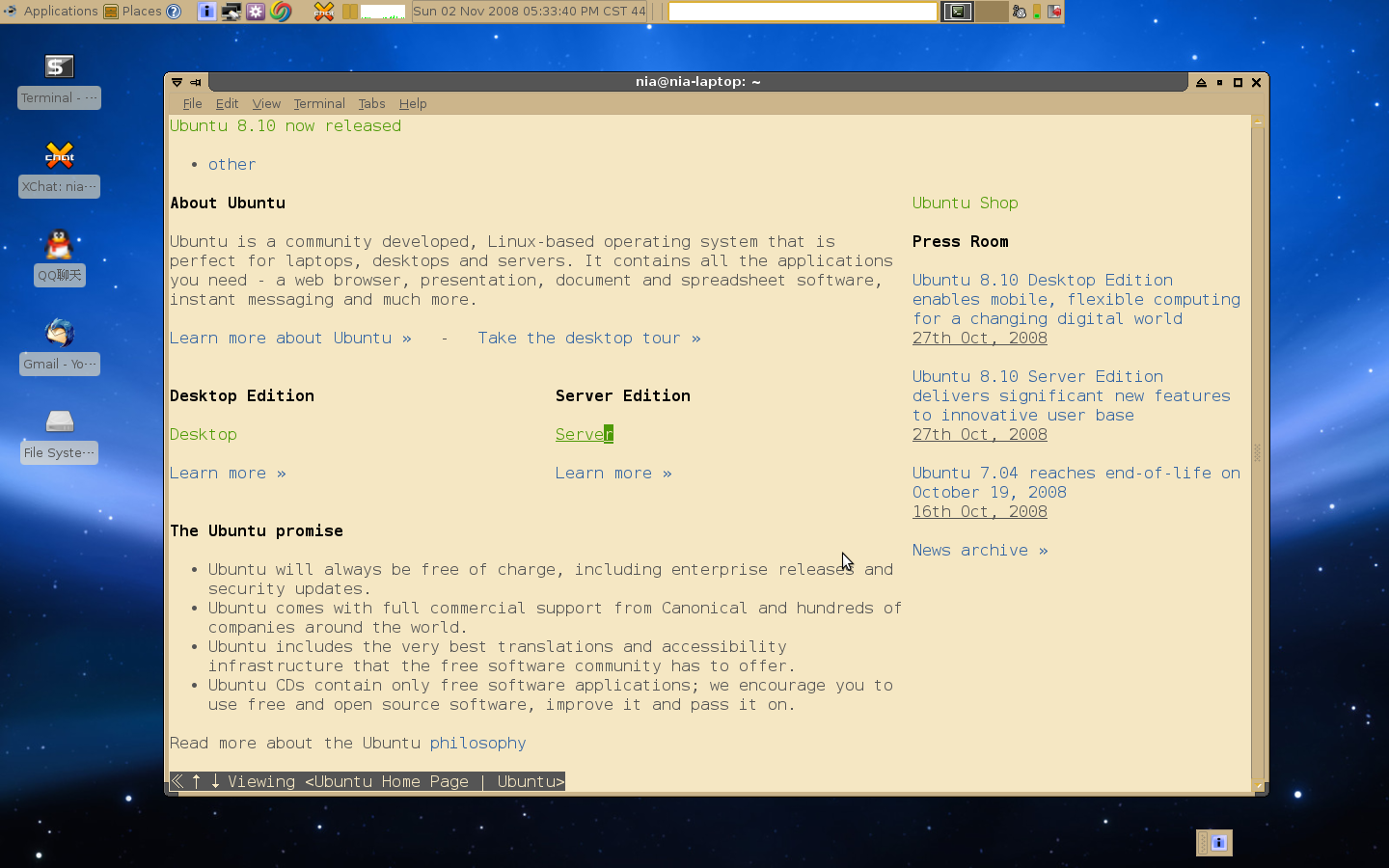Click the system load monitor graph
Screen dimensions: 1389x868
point(383,12)
